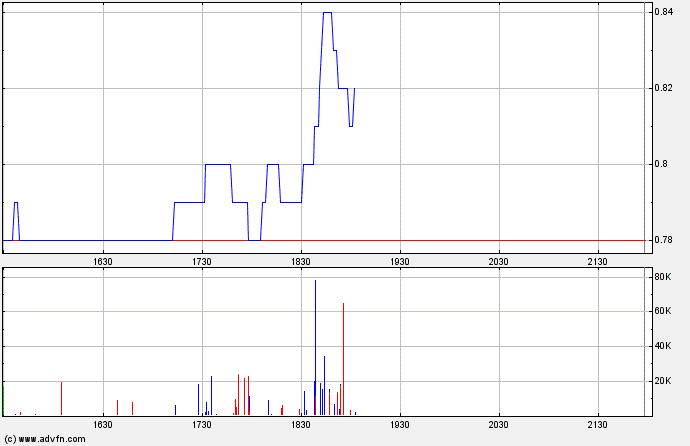Screen dimensions: 690x446
Task: Select 1730 on the price chart time axis
Action: pyautogui.click(x=202, y=260)
